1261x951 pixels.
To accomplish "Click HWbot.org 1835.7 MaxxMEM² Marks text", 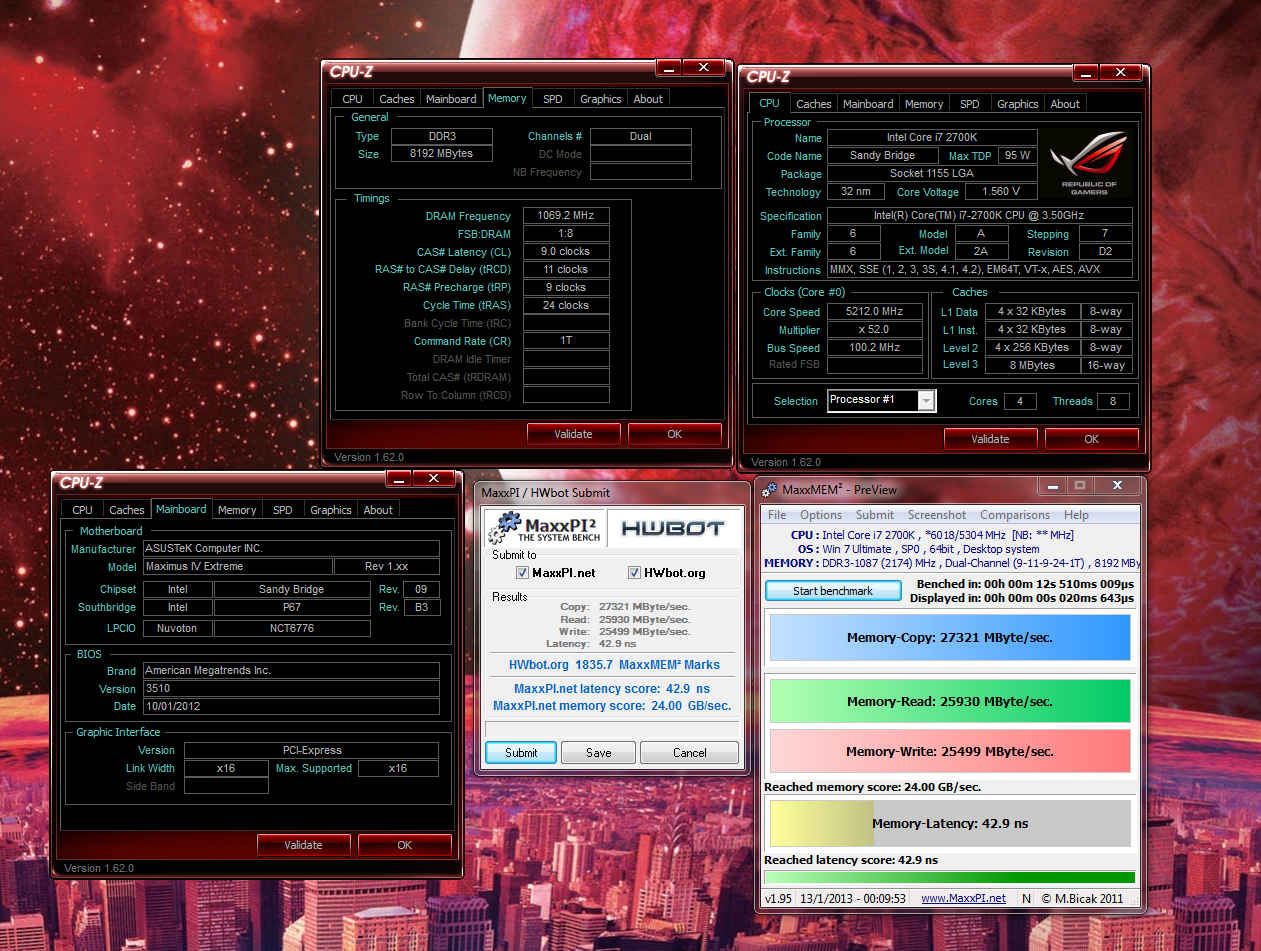I will pos(614,664).
